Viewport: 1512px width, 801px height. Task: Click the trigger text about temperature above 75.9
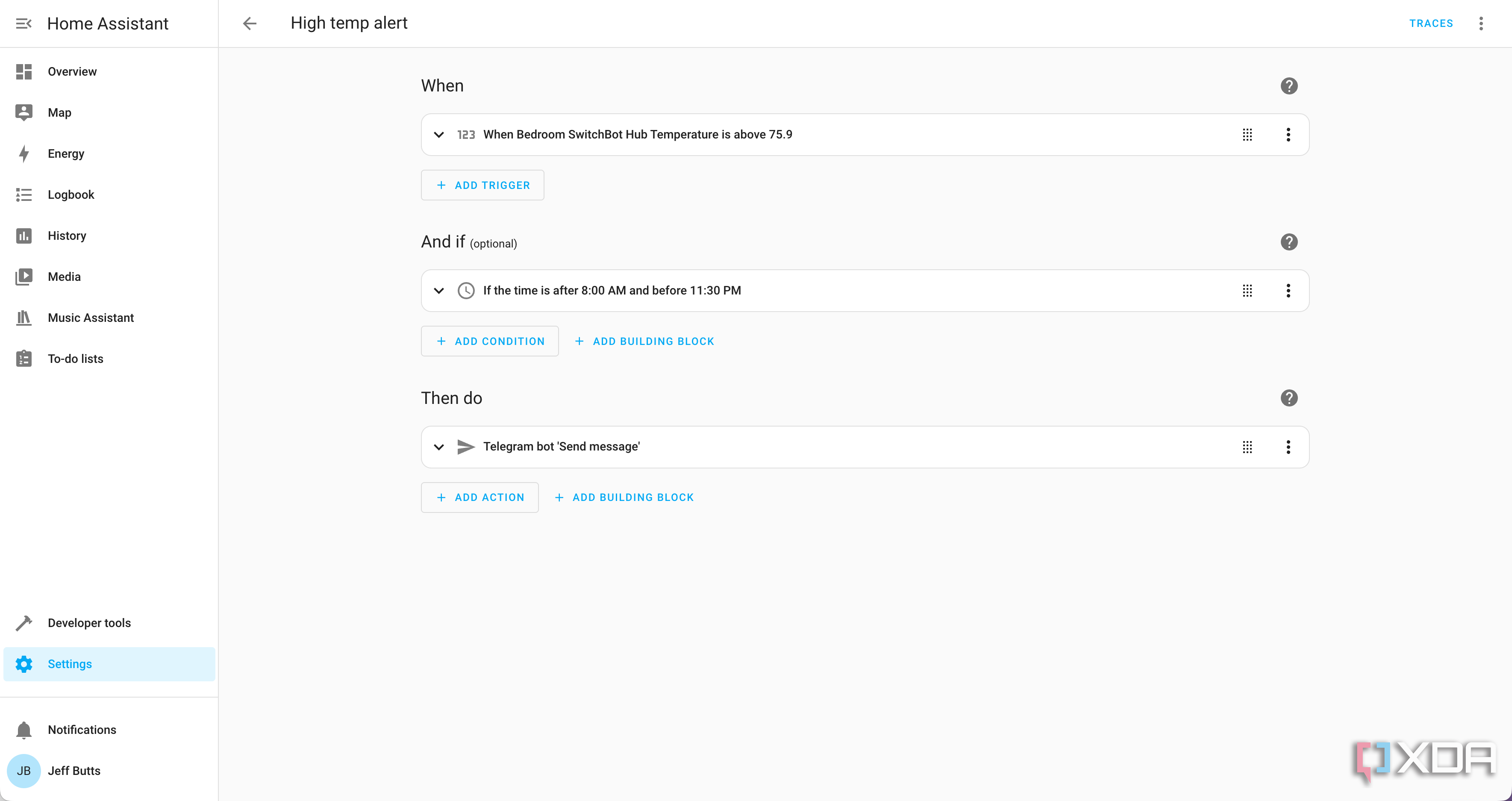[638, 135]
